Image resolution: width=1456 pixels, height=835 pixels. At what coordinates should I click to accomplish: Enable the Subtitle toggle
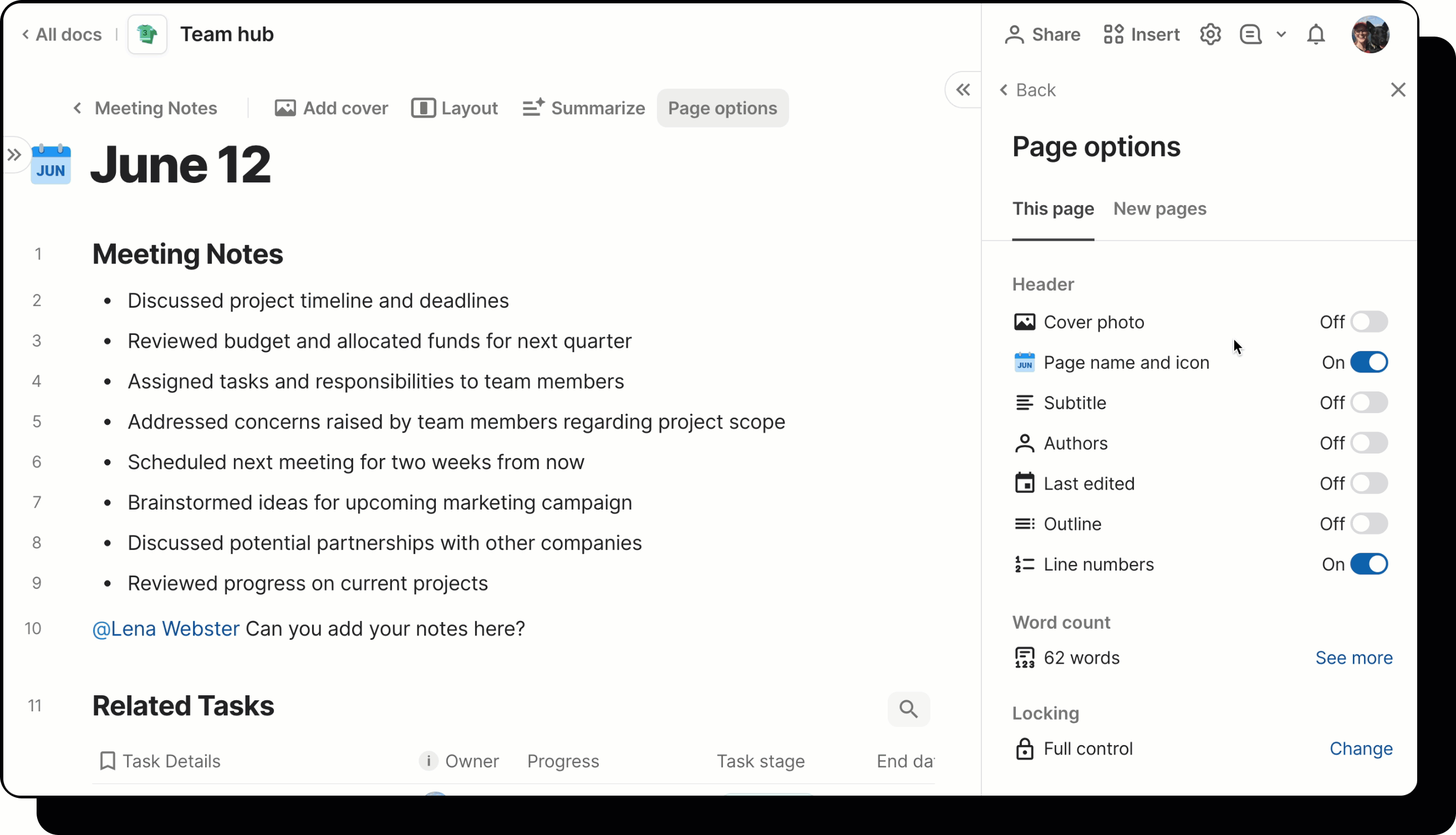pos(1369,403)
